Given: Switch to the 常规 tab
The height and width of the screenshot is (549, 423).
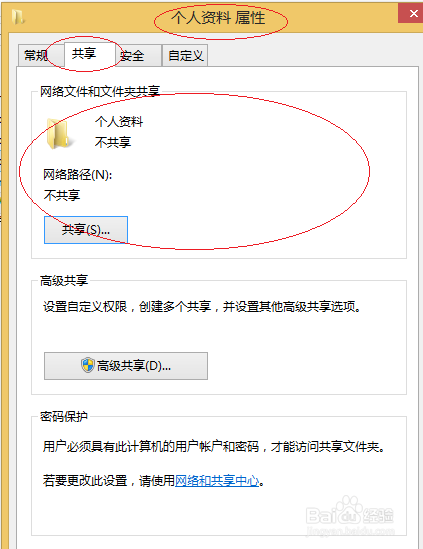Looking at the screenshot, I should click(x=36, y=55).
